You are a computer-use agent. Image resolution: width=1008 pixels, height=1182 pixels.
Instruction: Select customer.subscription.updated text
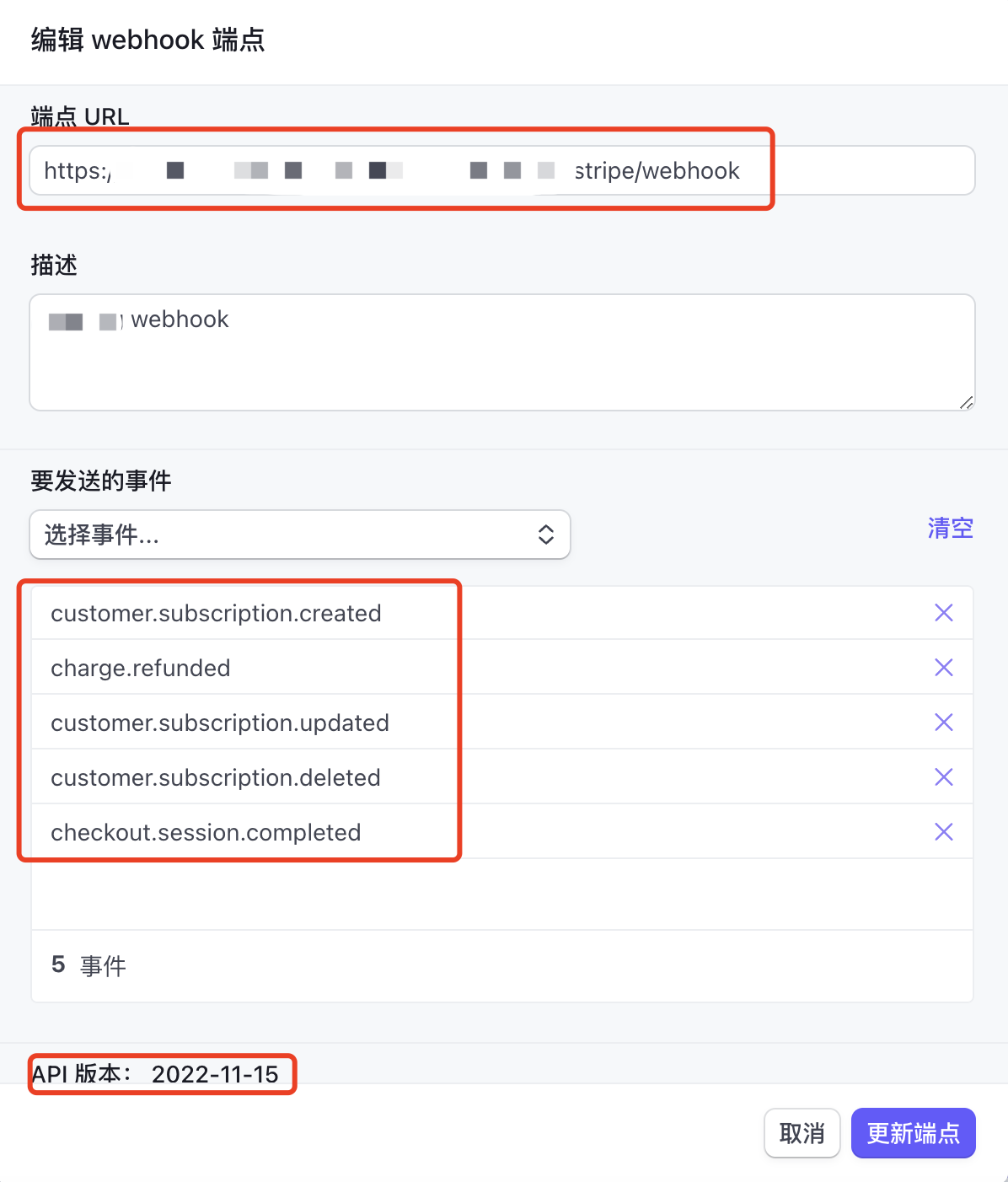tap(220, 723)
